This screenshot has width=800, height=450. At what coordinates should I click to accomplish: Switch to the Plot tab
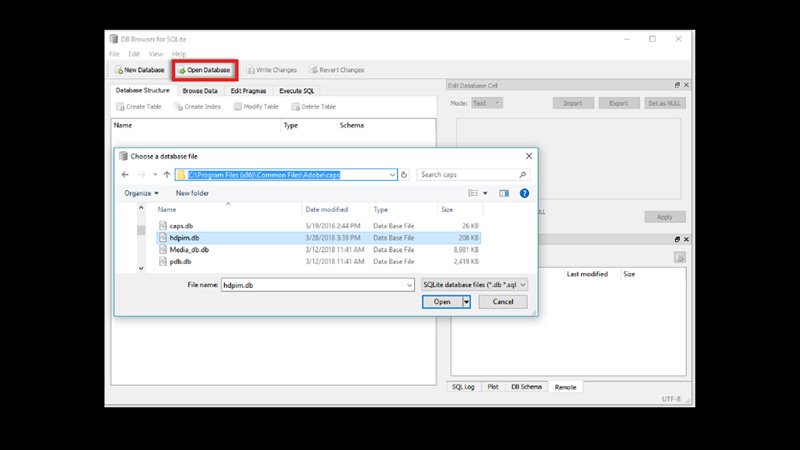(x=493, y=387)
